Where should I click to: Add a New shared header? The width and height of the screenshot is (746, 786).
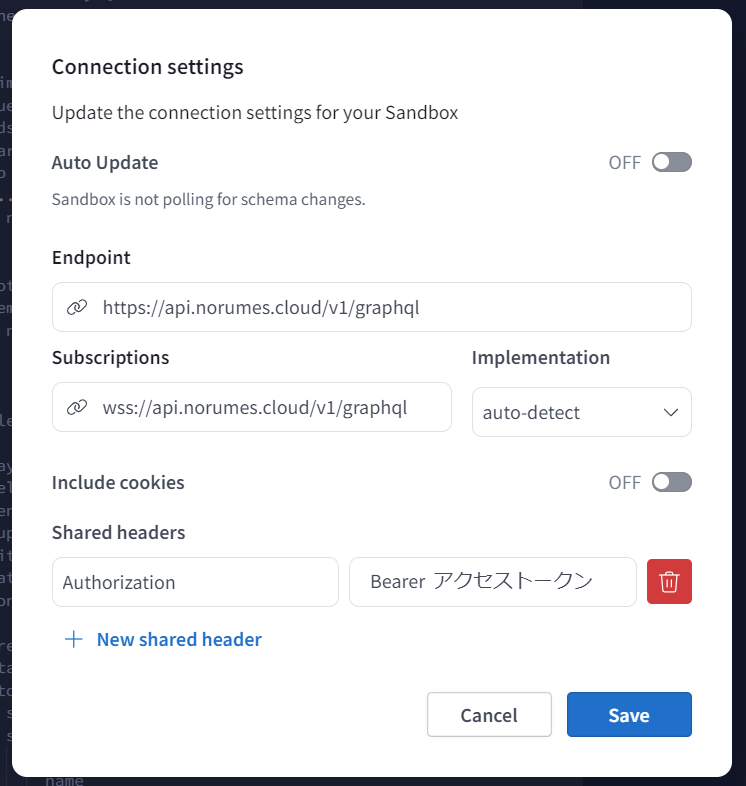178,639
